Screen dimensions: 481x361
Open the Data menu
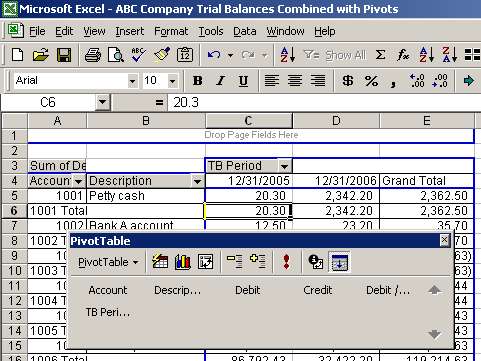point(245,31)
